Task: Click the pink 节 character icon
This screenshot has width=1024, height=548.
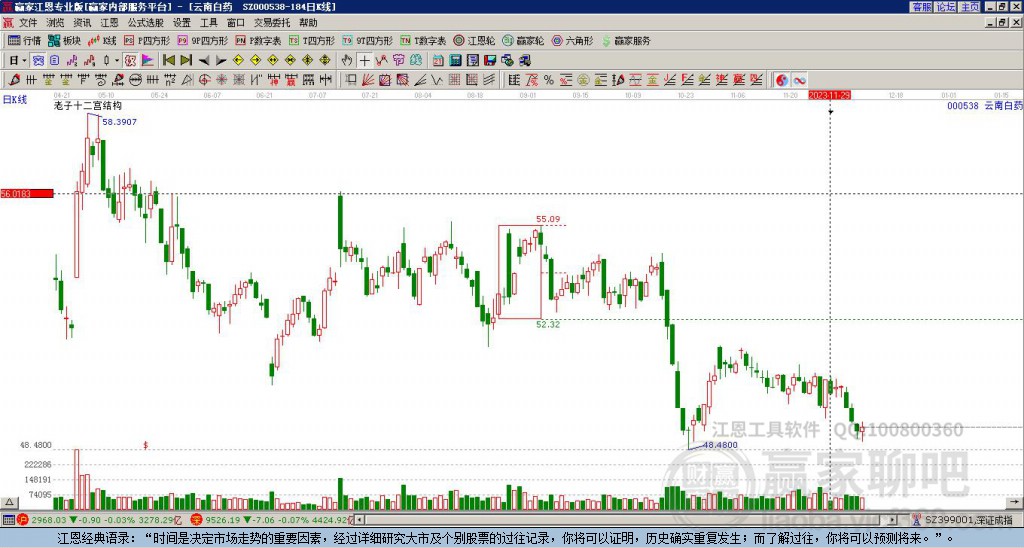Action: [399, 60]
